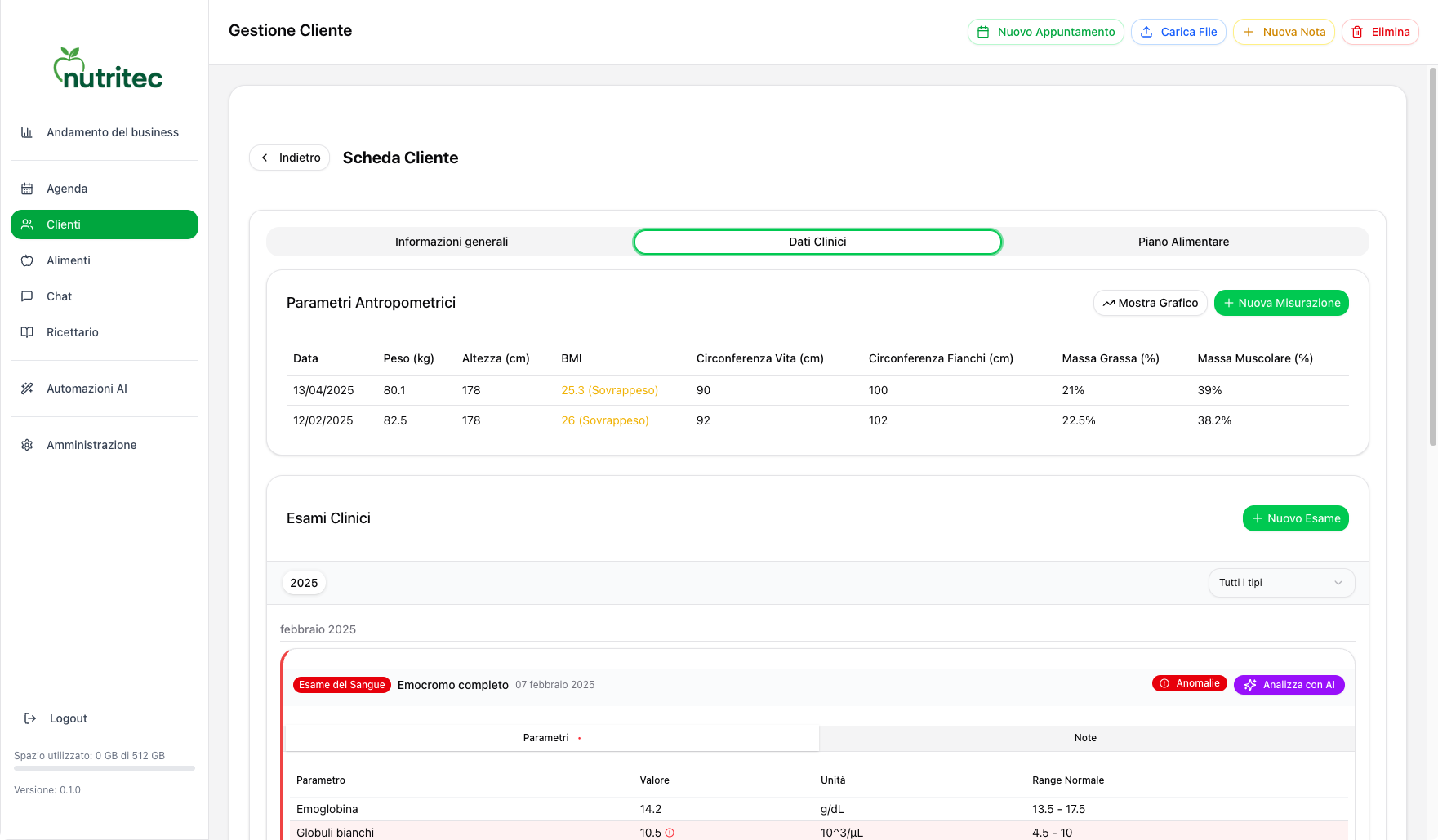Click the gear icon beside Amministrazione
Image resolution: width=1438 pixels, height=840 pixels.
point(27,445)
